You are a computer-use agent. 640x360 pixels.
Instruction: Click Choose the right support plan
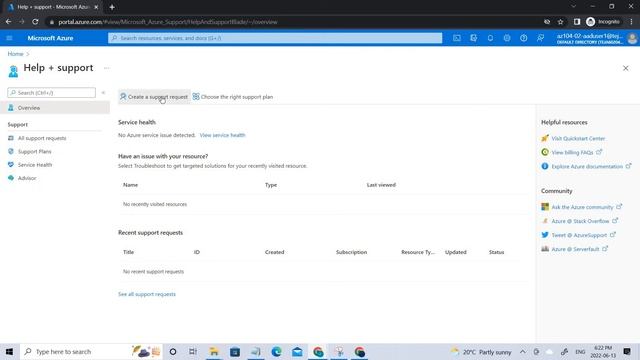pyautogui.click(x=233, y=97)
